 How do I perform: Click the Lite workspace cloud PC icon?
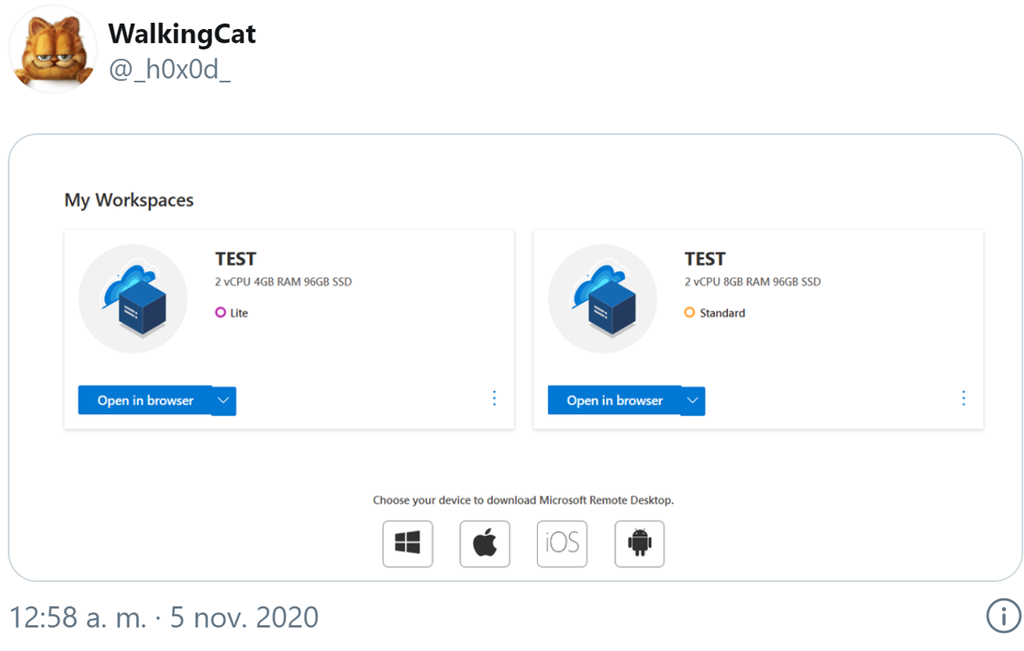click(133, 299)
